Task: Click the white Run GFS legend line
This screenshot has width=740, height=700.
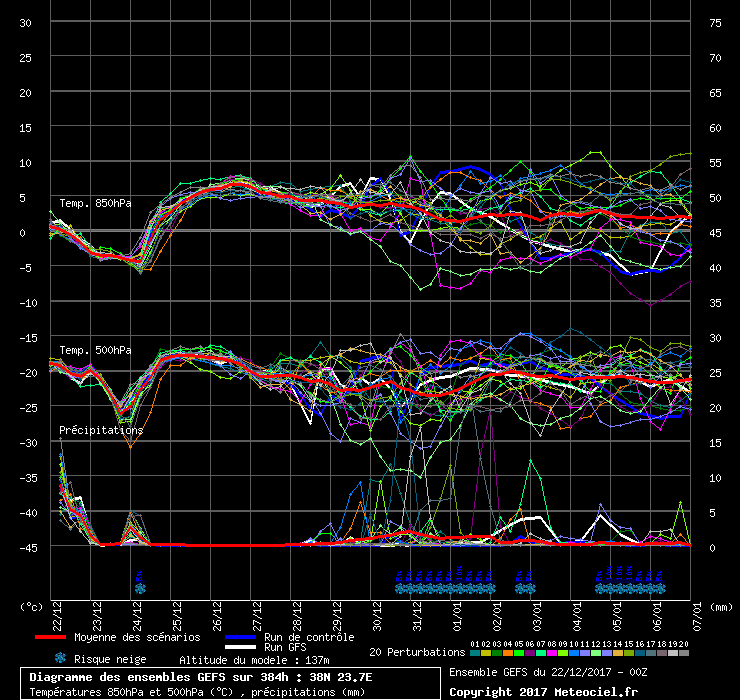Action: pos(240,647)
